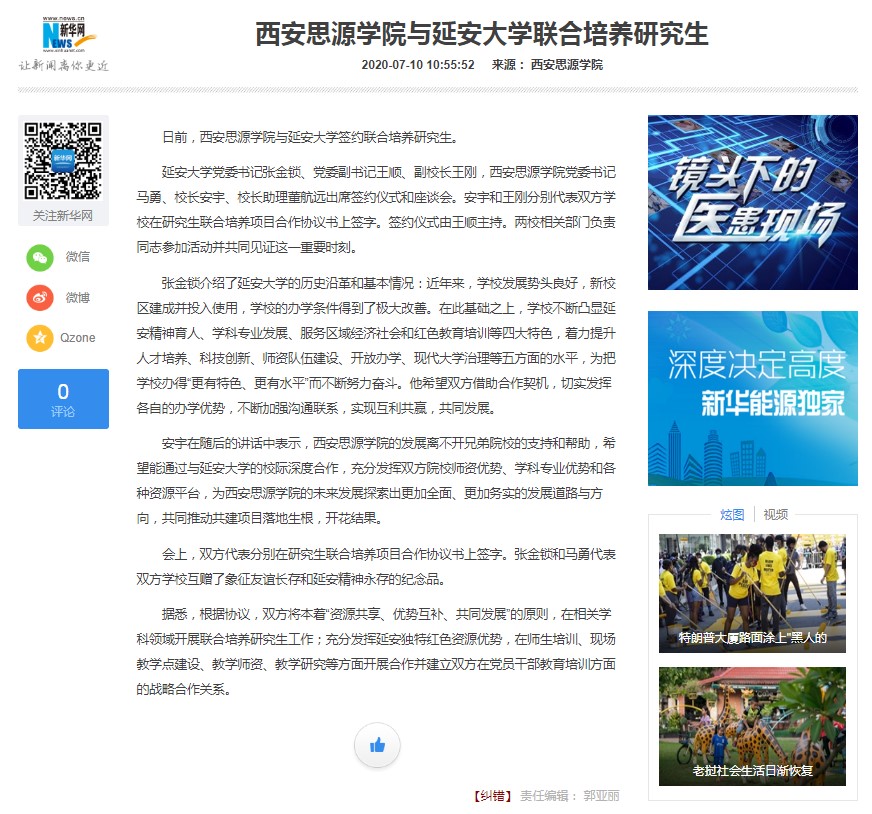
Task: Switch to the 炫图 tab
Action: 732,514
